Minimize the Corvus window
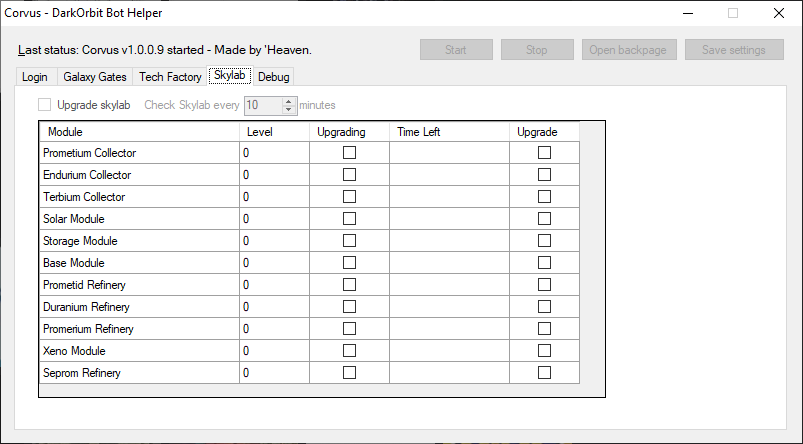803x444 pixels. [x=688, y=13]
